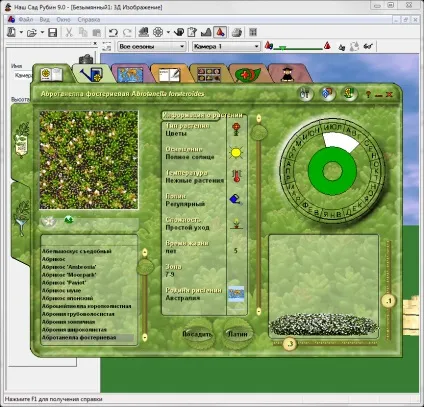Toggle the green globe filter button
Viewport: 424px width, 407px height.
(x=69, y=220)
